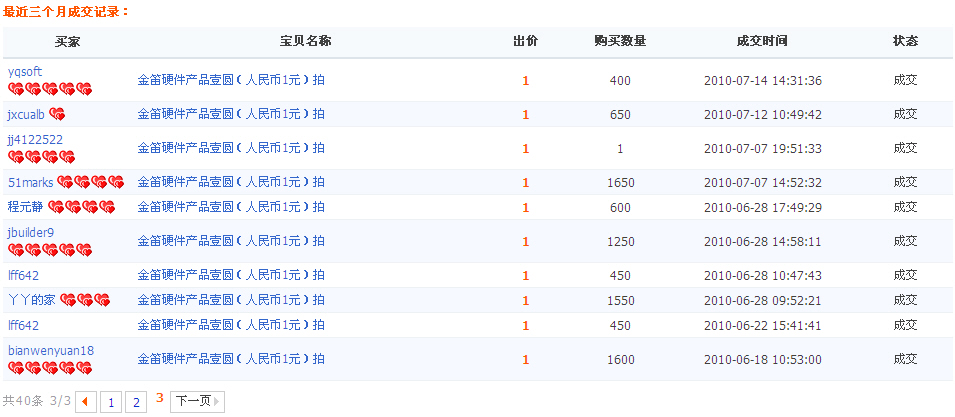
Task: Click the 买家 column header
Action: pos(68,41)
